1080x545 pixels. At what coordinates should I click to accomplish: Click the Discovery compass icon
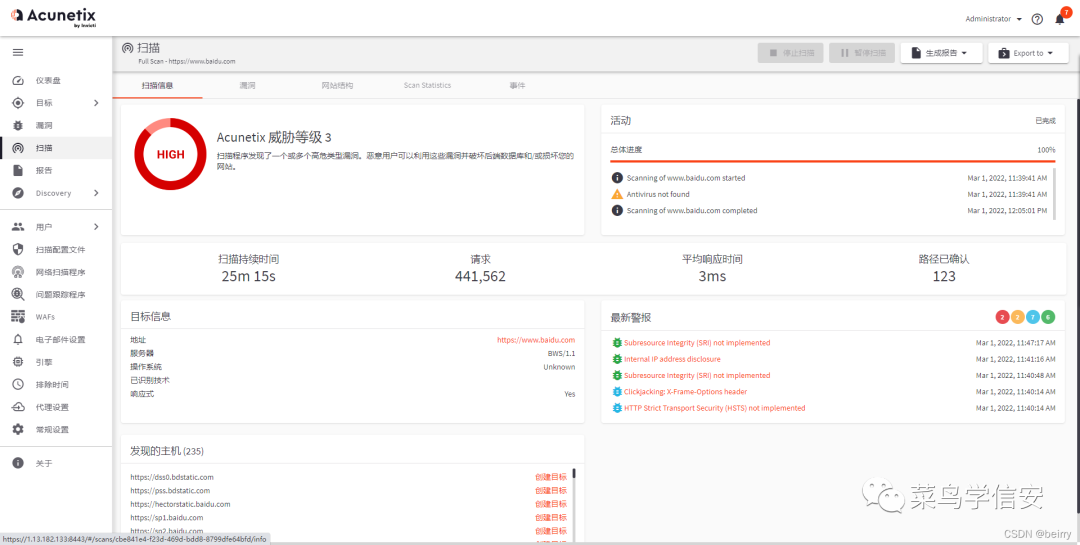(19, 193)
